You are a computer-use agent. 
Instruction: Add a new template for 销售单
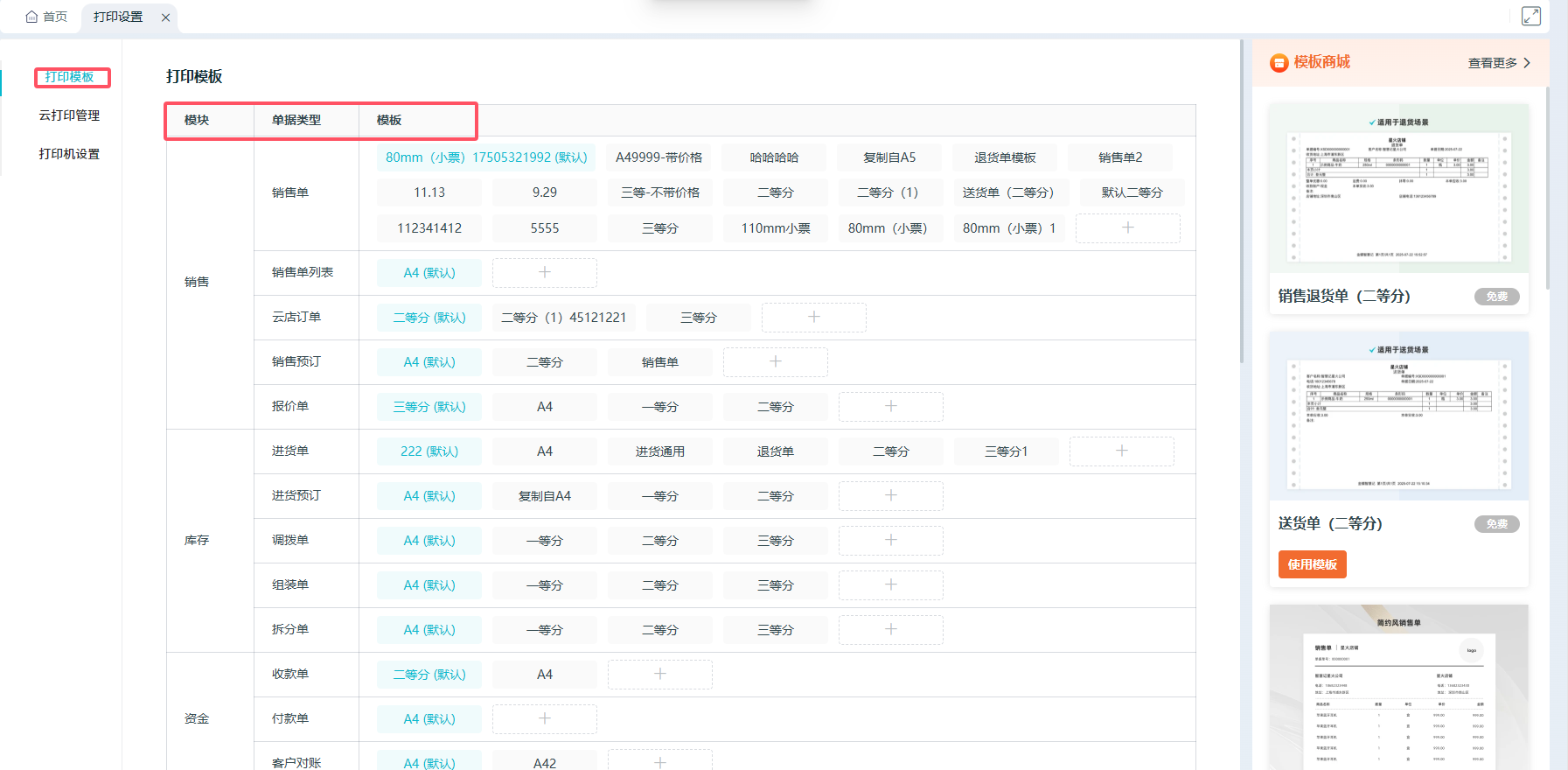click(x=1127, y=228)
